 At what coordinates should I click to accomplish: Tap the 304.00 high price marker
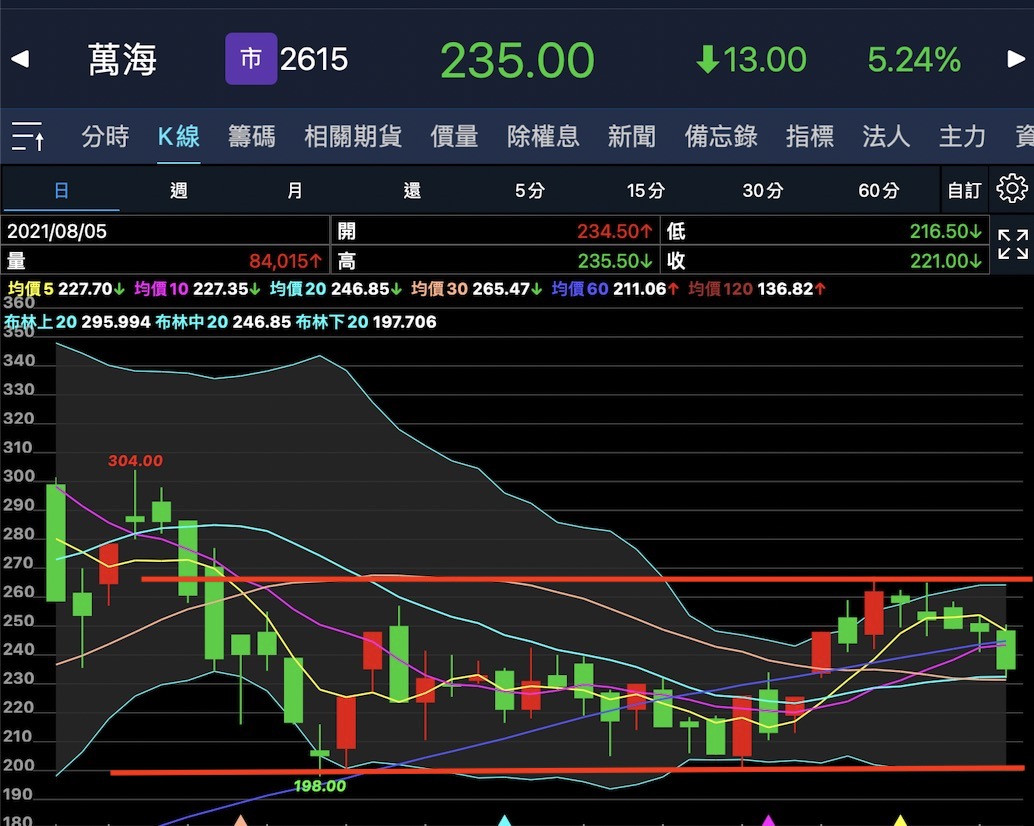pyautogui.click(x=135, y=460)
